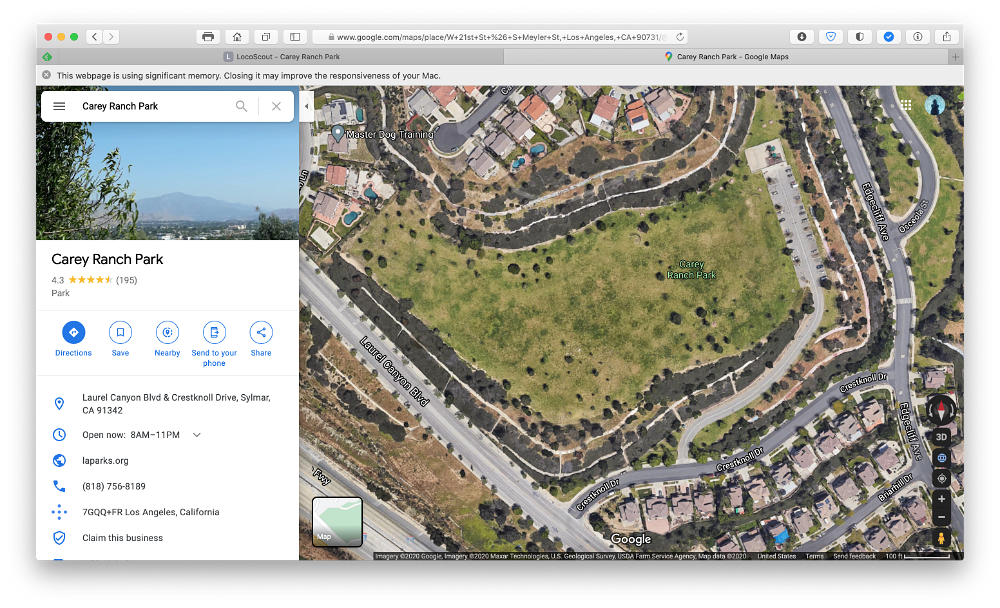The width and height of the screenshot is (1000, 608).
Task: Open the Safari share sheet
Action: (x=946, y=37)
